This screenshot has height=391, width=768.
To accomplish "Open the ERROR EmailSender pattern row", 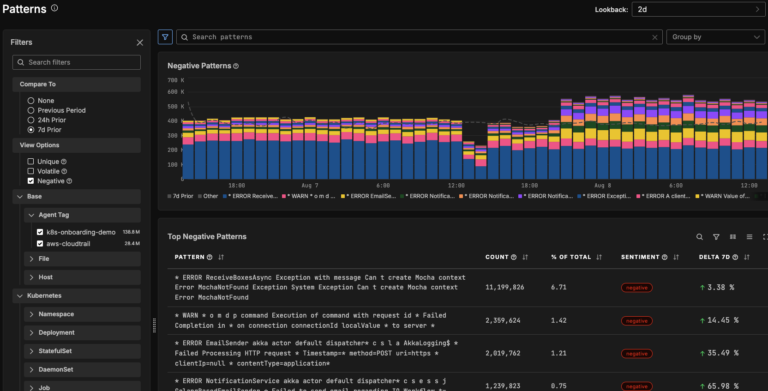I will point(468,353).
